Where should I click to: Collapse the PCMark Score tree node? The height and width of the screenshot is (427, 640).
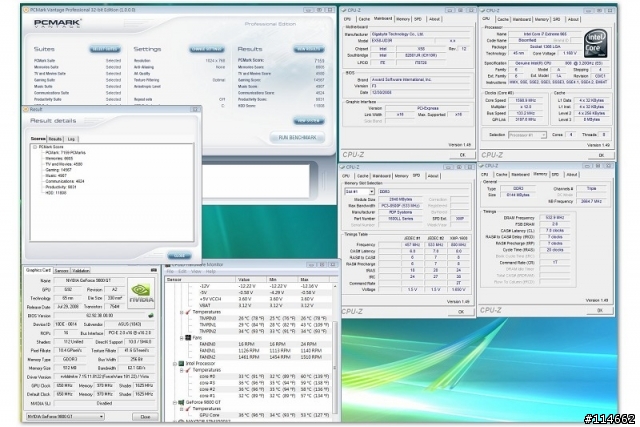(35, 147)
